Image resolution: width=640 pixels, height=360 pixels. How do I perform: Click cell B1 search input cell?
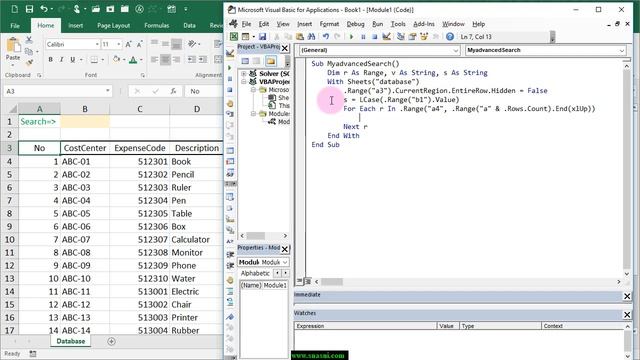85,121
